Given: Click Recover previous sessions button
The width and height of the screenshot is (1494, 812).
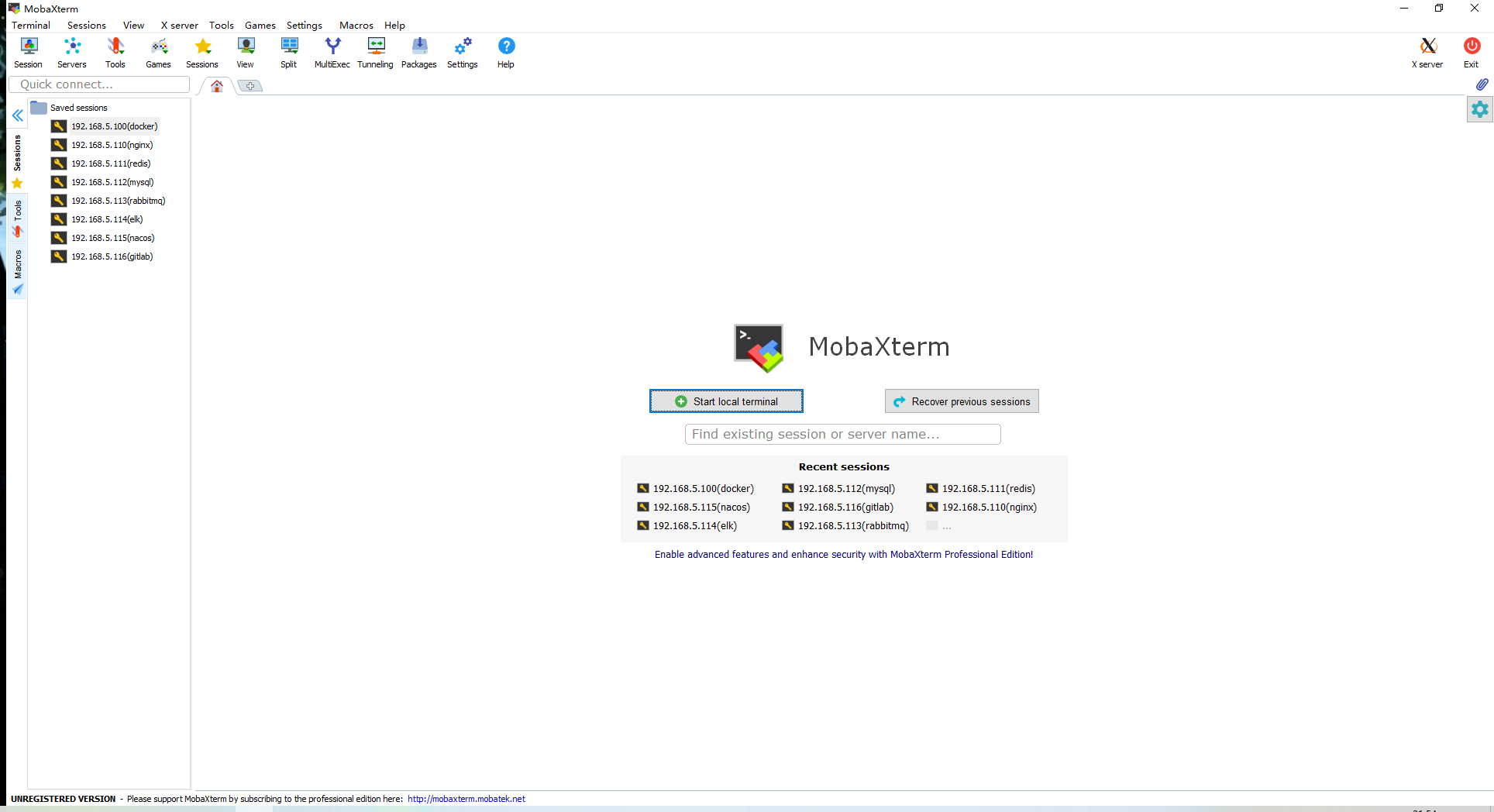Looking at the screenshot, I should click(x=962, y=401).
